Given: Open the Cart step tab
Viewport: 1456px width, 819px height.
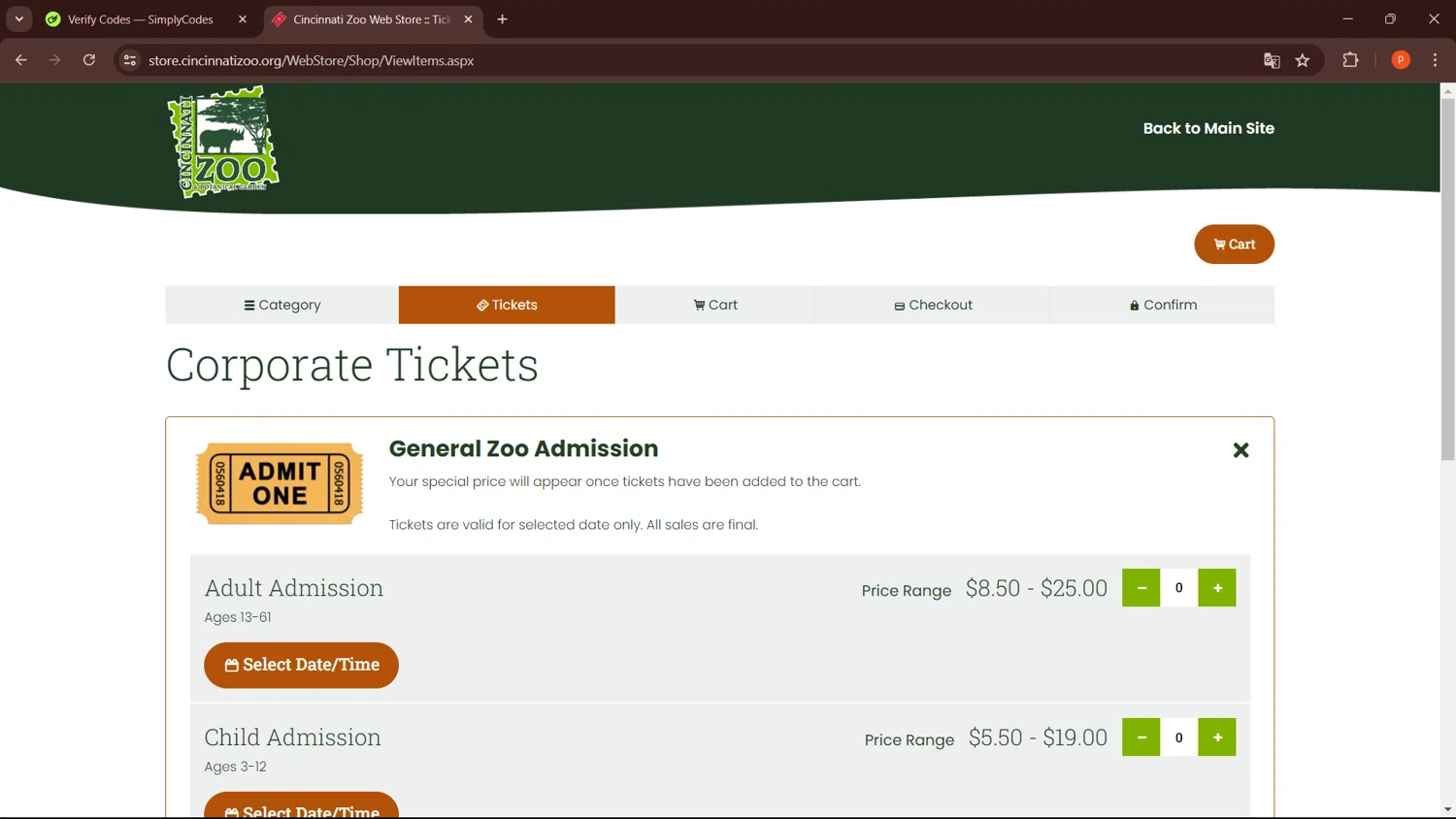Looking at the screenshot, I should tap(715, 305).
